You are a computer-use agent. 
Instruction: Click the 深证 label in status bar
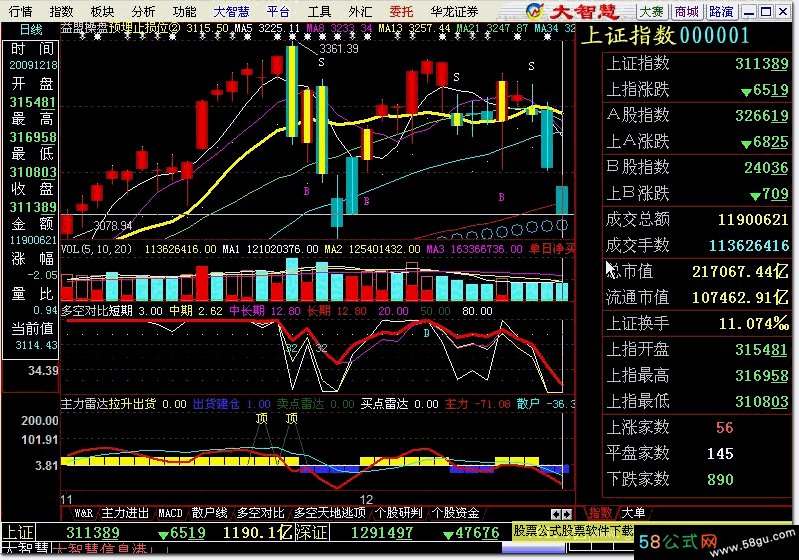click(311, 532)
